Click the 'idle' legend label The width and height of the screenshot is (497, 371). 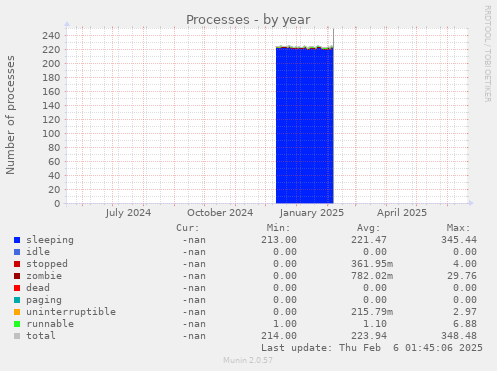click(38, 252)
